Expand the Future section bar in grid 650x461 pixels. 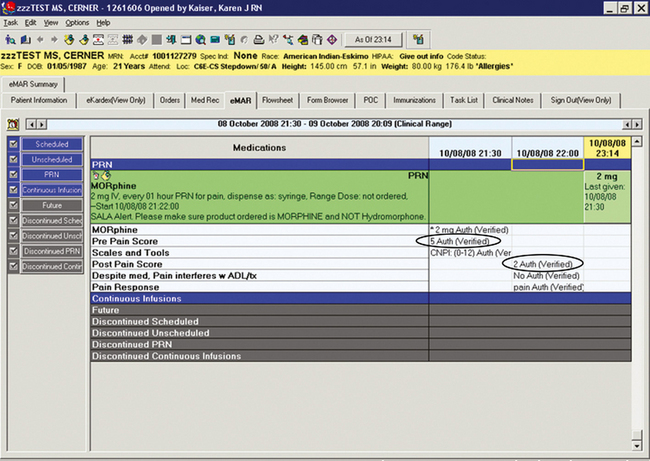361,310
